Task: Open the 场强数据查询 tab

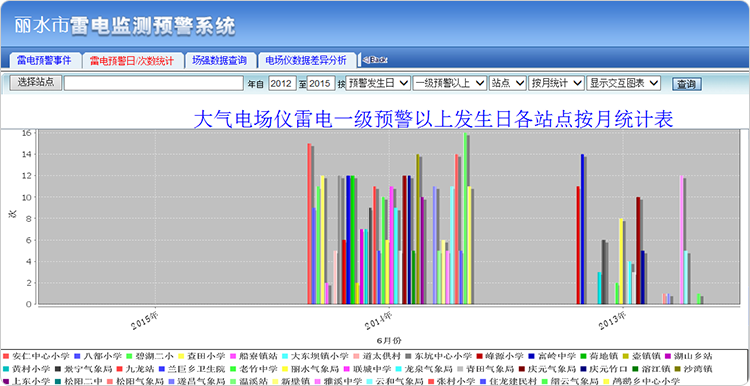Action: pos(219,61)
